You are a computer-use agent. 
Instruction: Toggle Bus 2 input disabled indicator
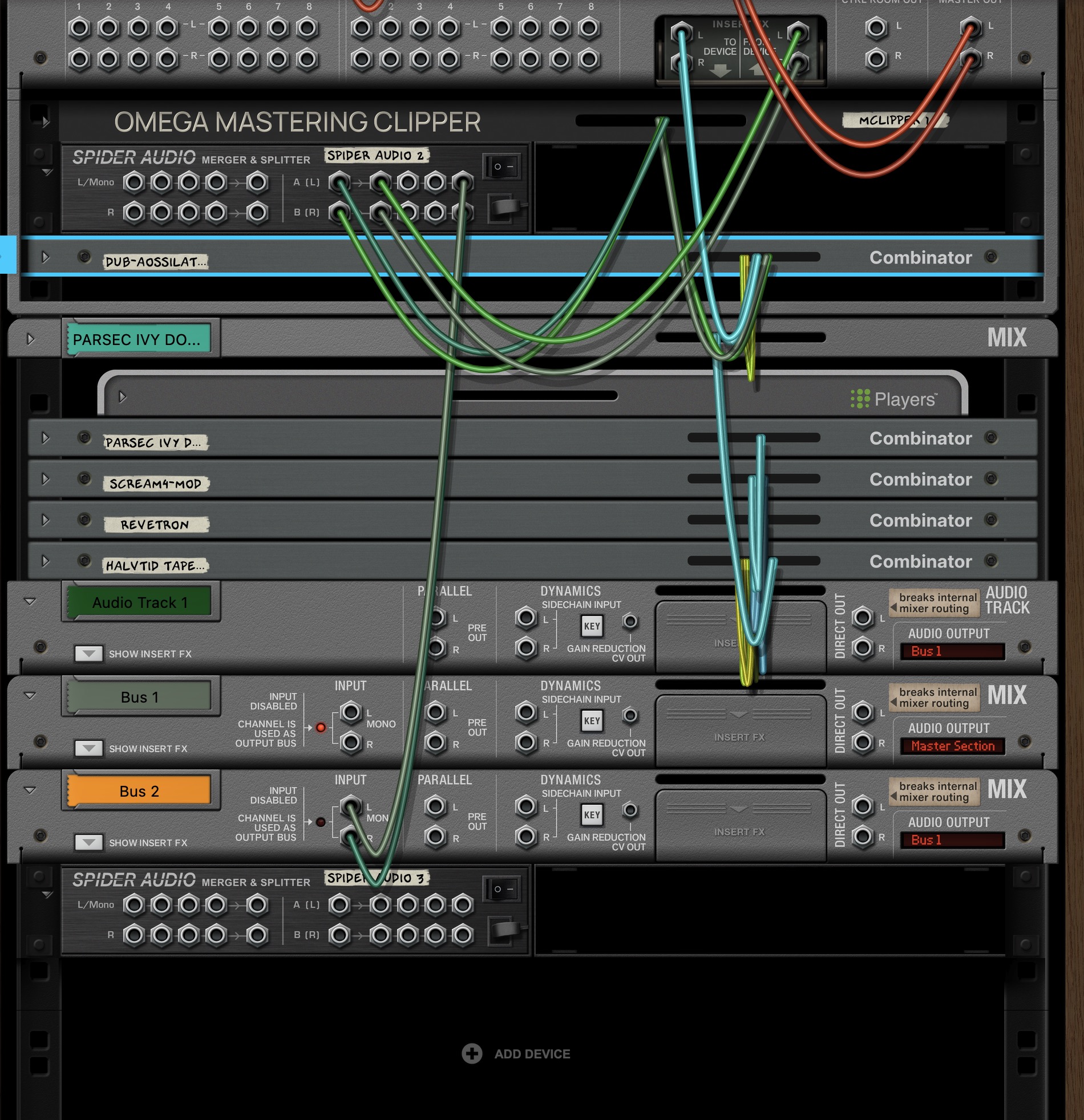pyautogui.click(x=321, y=822)
